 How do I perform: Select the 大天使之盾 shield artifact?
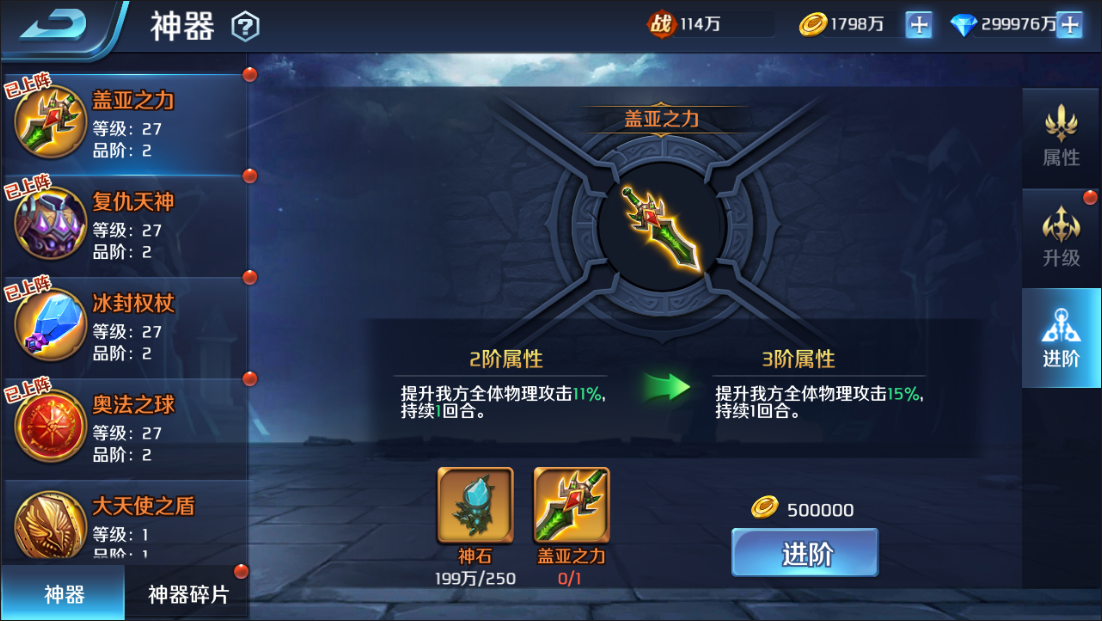[x=126, y=520]
